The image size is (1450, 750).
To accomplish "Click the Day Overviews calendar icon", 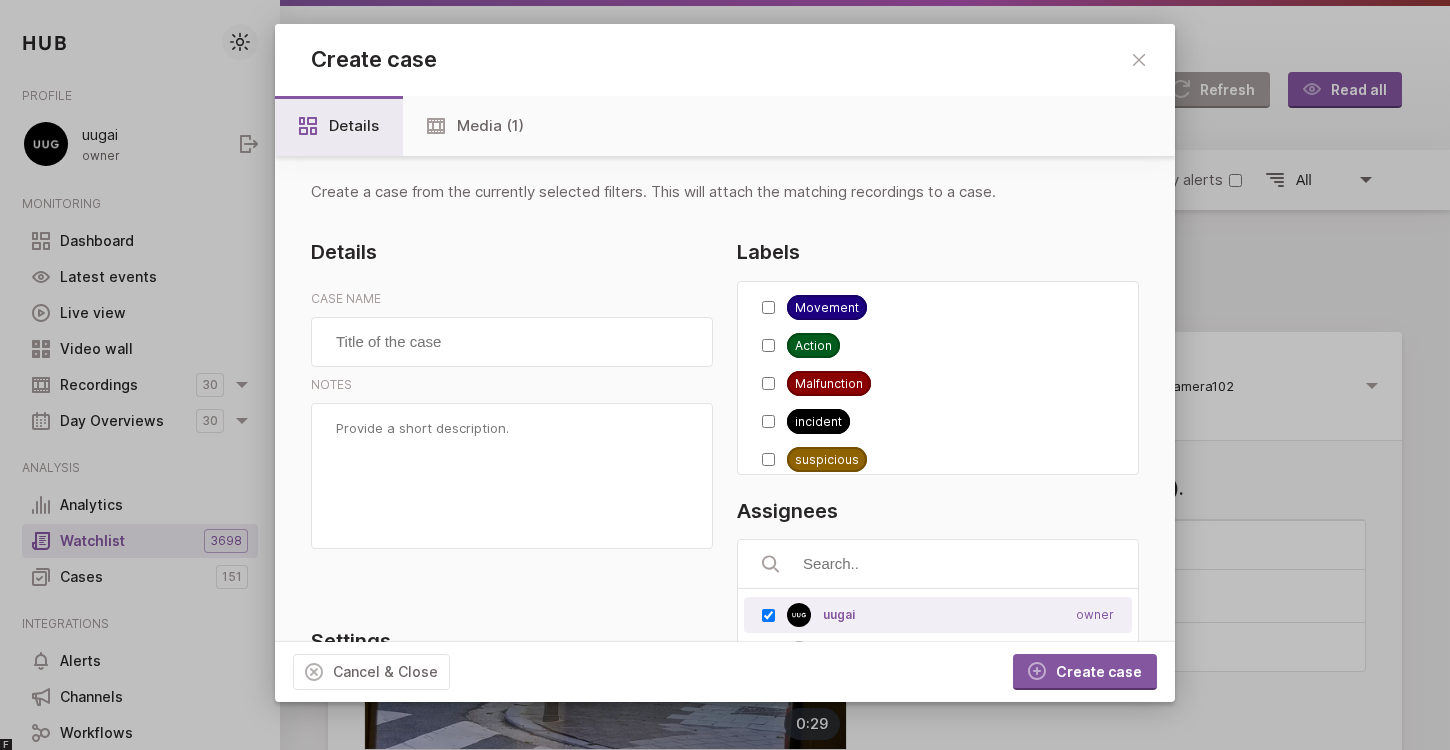I will point(41,421).
